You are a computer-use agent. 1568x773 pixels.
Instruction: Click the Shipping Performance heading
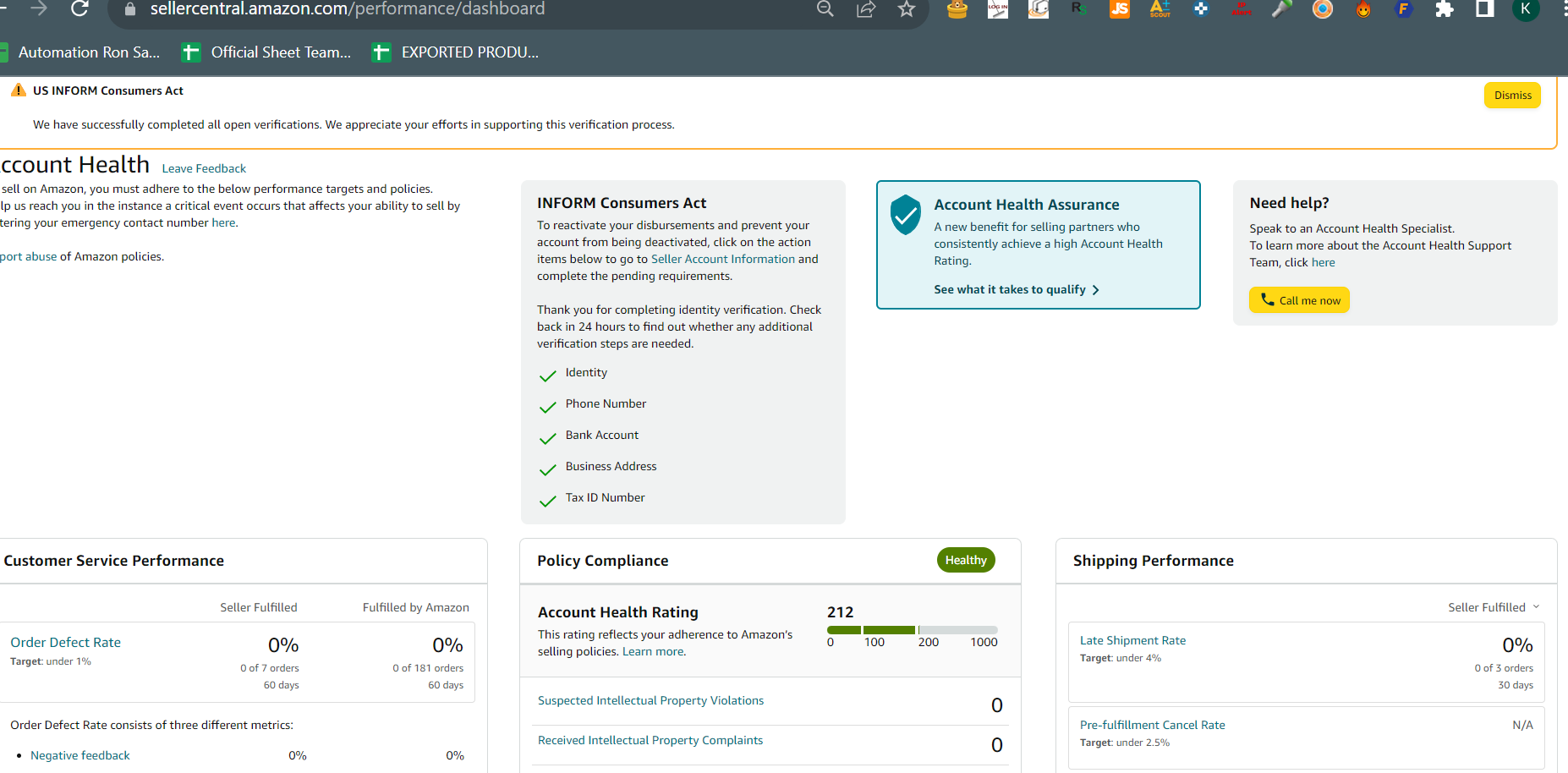[1154, 561]
